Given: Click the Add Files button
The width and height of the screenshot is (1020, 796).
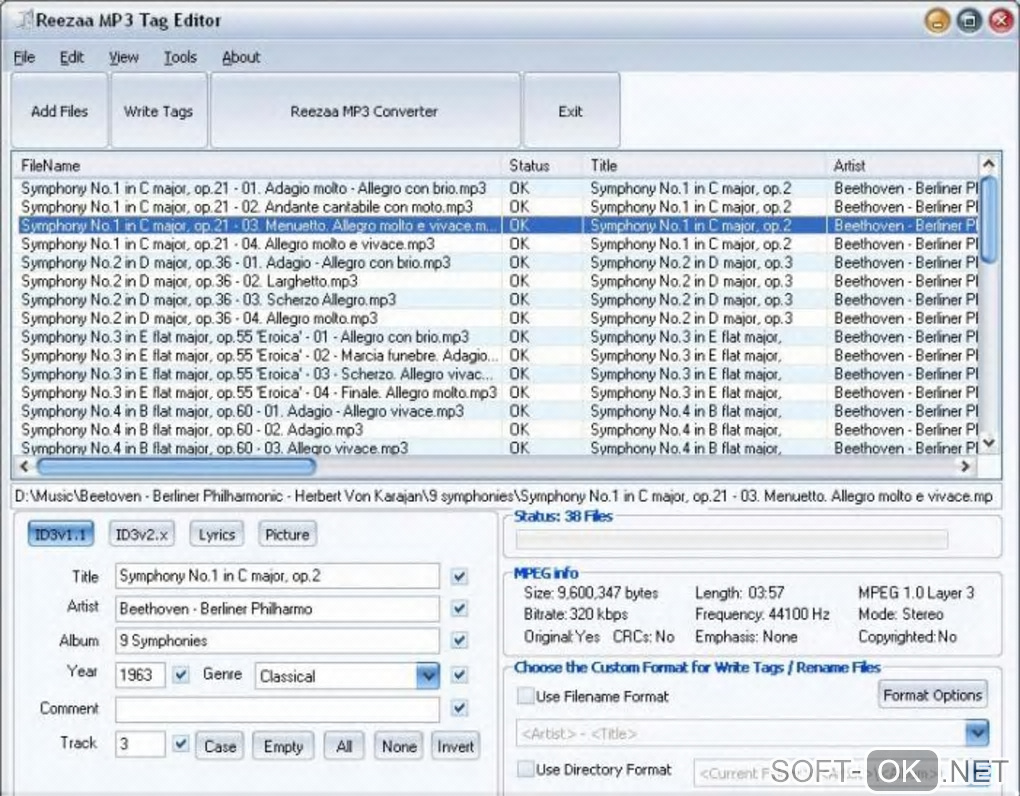Looking at the screenshot, I should pyautogui.click(x=59, y=111).
